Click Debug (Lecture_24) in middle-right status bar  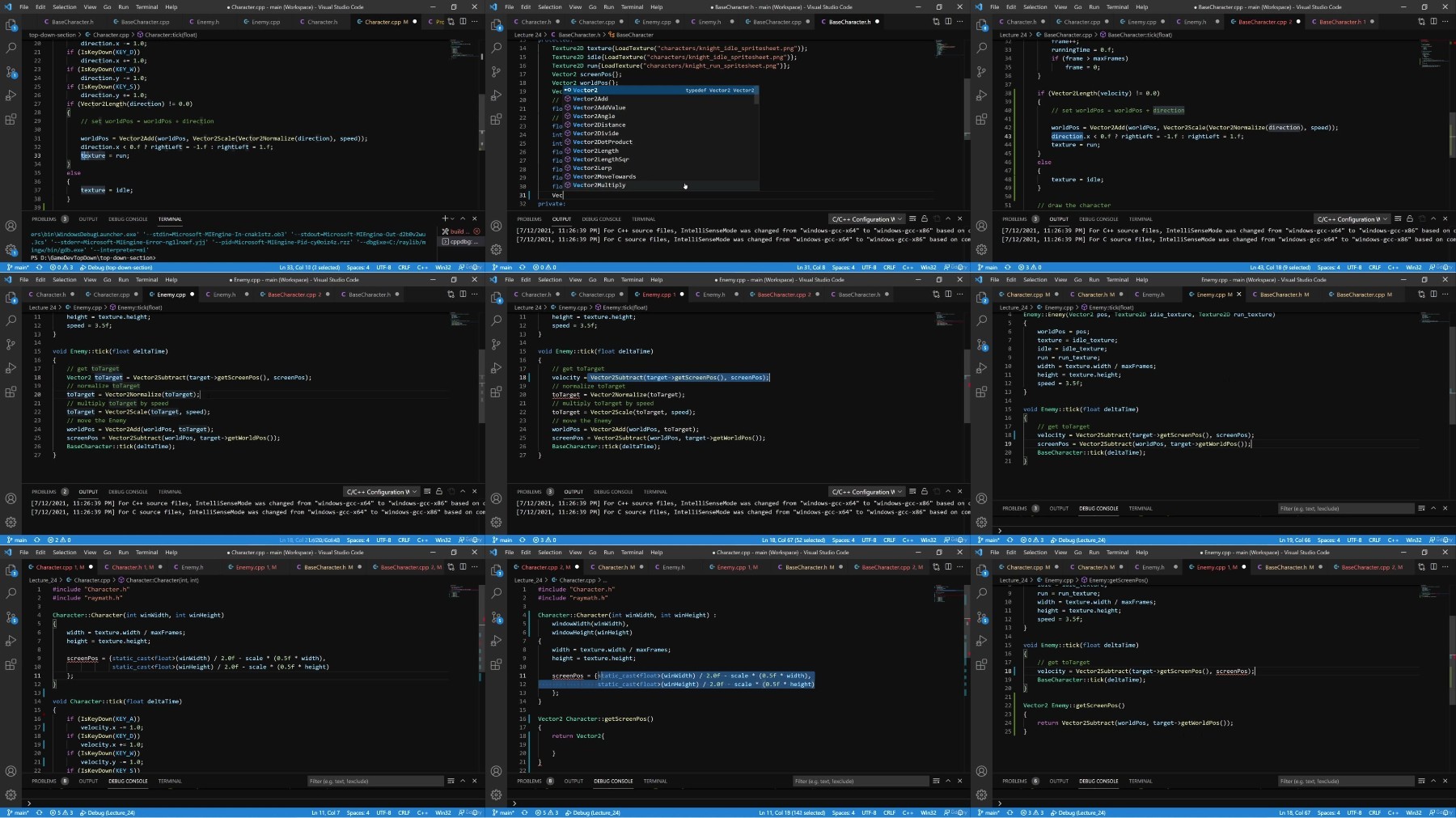tap(1077, 540)
